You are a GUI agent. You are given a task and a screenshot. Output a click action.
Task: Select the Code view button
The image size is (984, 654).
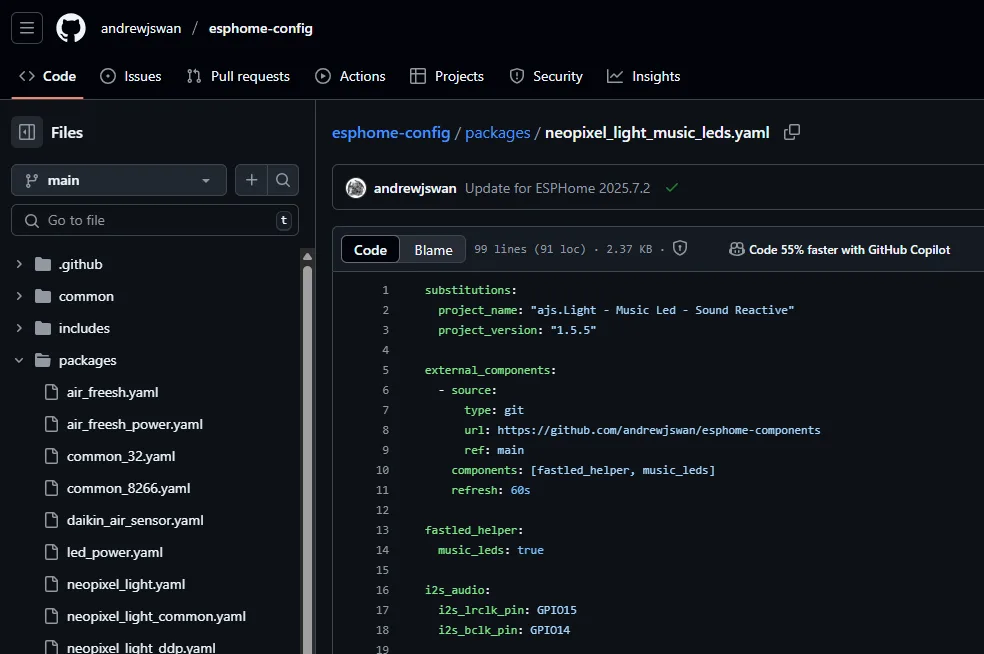(x=370, y=250)
